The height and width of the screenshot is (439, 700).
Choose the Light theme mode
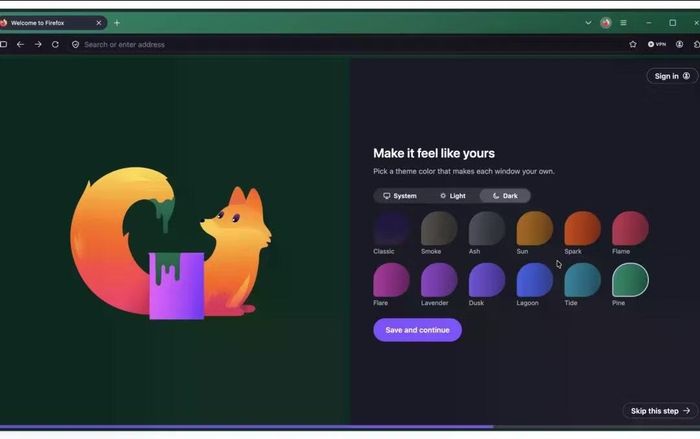(x=453, y=196)
